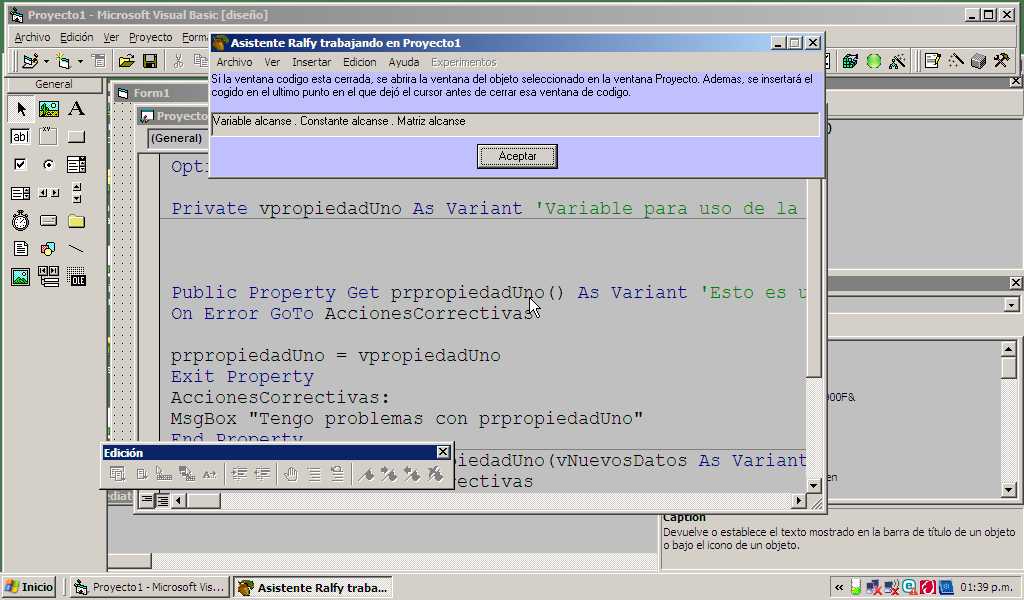Click the Clear All Bookmarks icon
This screenshot has width=1024, height=600.
coord(435,475)
